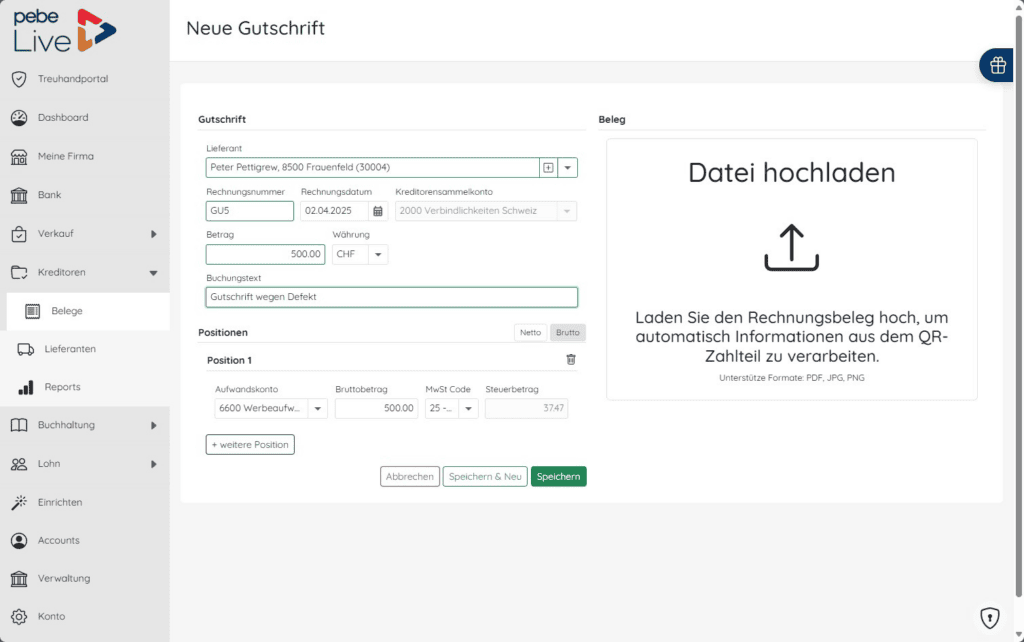
Task: Add another position with weitere Position
Action: [x=250, y=445]
